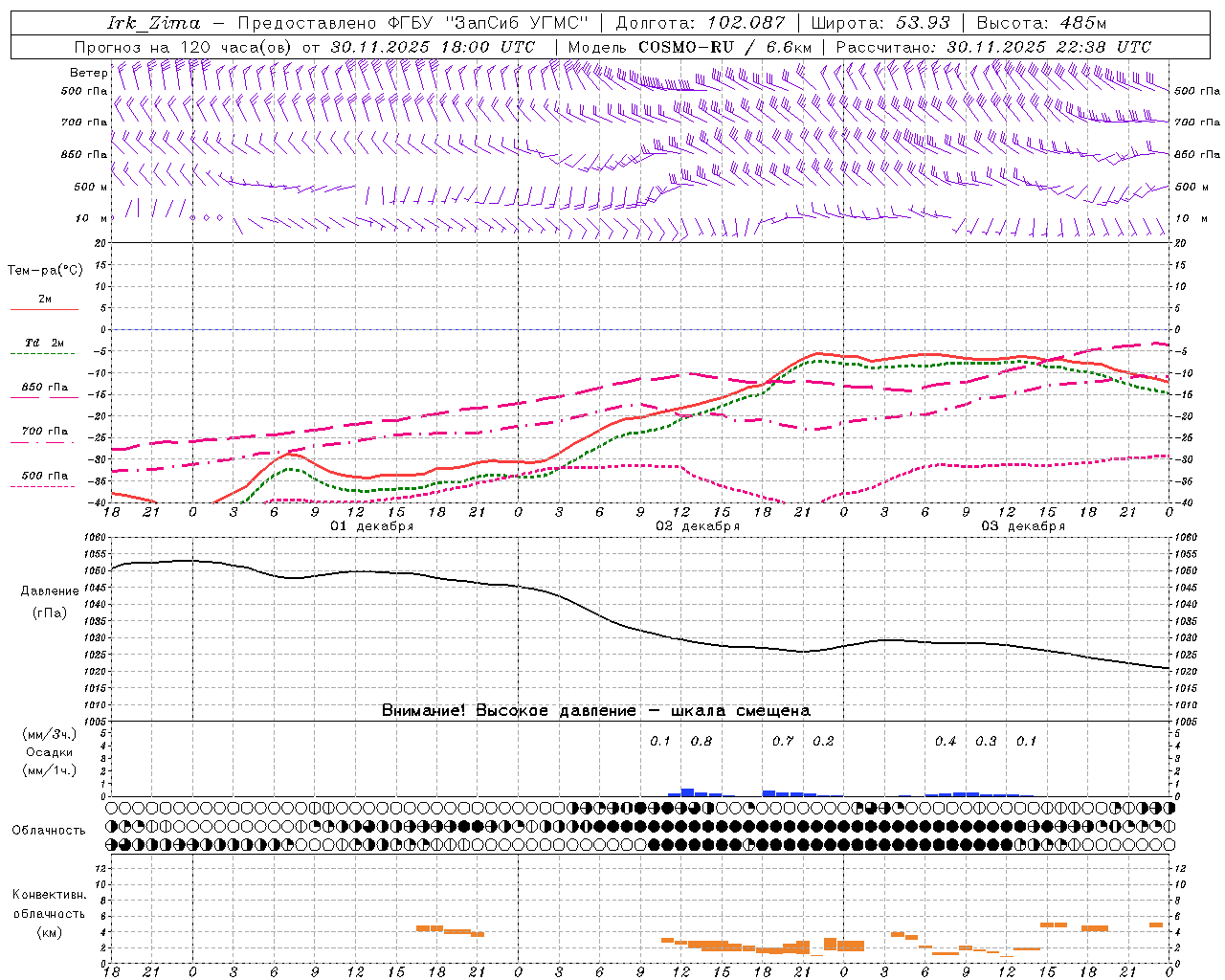
Task: Select the 0.2 precipitation amount
Action: pos(823,742)
